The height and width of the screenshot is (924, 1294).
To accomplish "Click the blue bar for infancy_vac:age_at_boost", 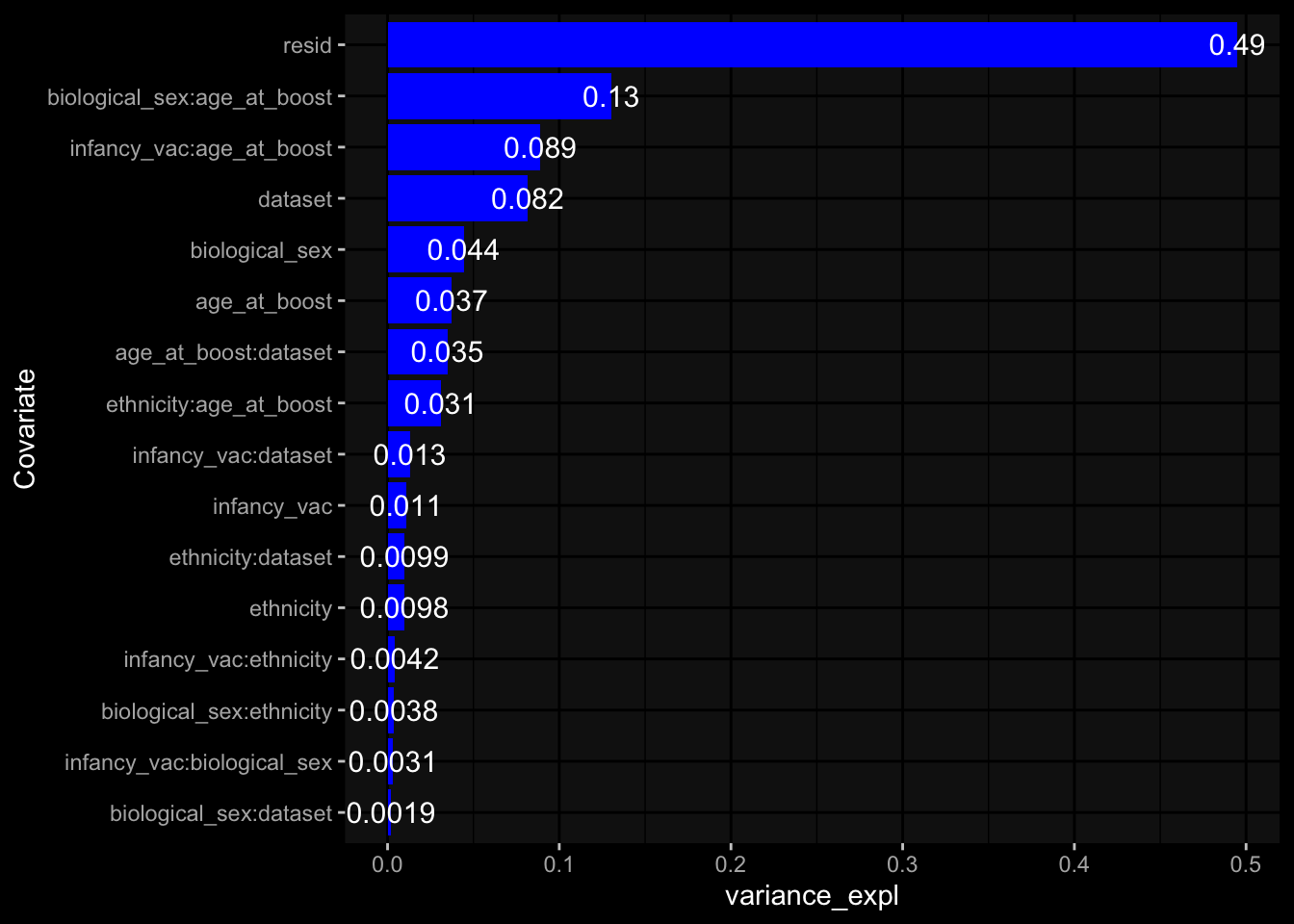I will coord(464,147).
